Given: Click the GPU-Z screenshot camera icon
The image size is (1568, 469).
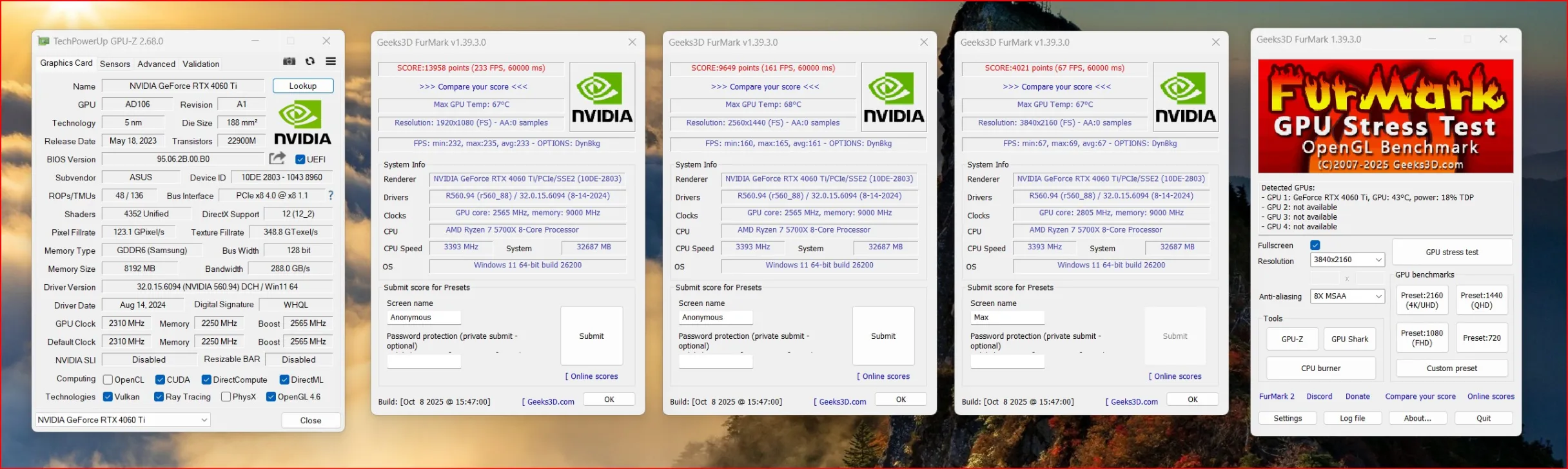Looking at the screenshot, I should pos(289,61).
